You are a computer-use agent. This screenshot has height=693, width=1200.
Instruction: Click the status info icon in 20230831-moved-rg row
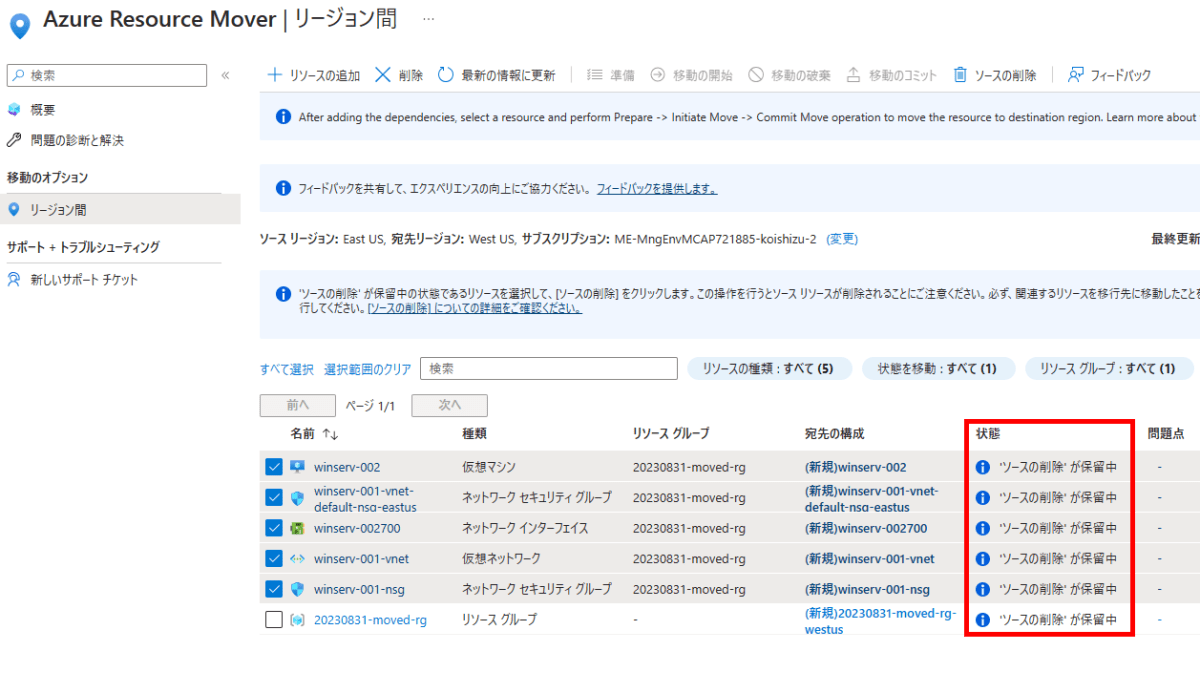pos(982,620)
